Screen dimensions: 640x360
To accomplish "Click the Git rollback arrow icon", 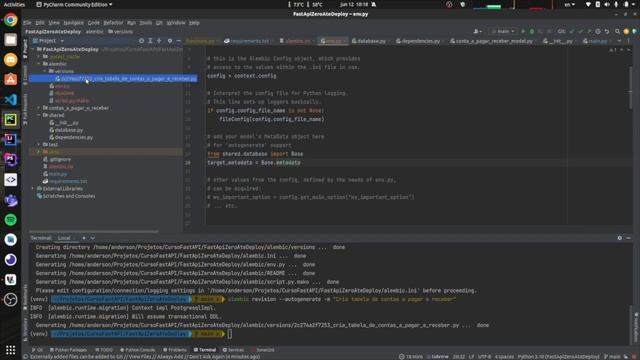I will tap(607, 31).
